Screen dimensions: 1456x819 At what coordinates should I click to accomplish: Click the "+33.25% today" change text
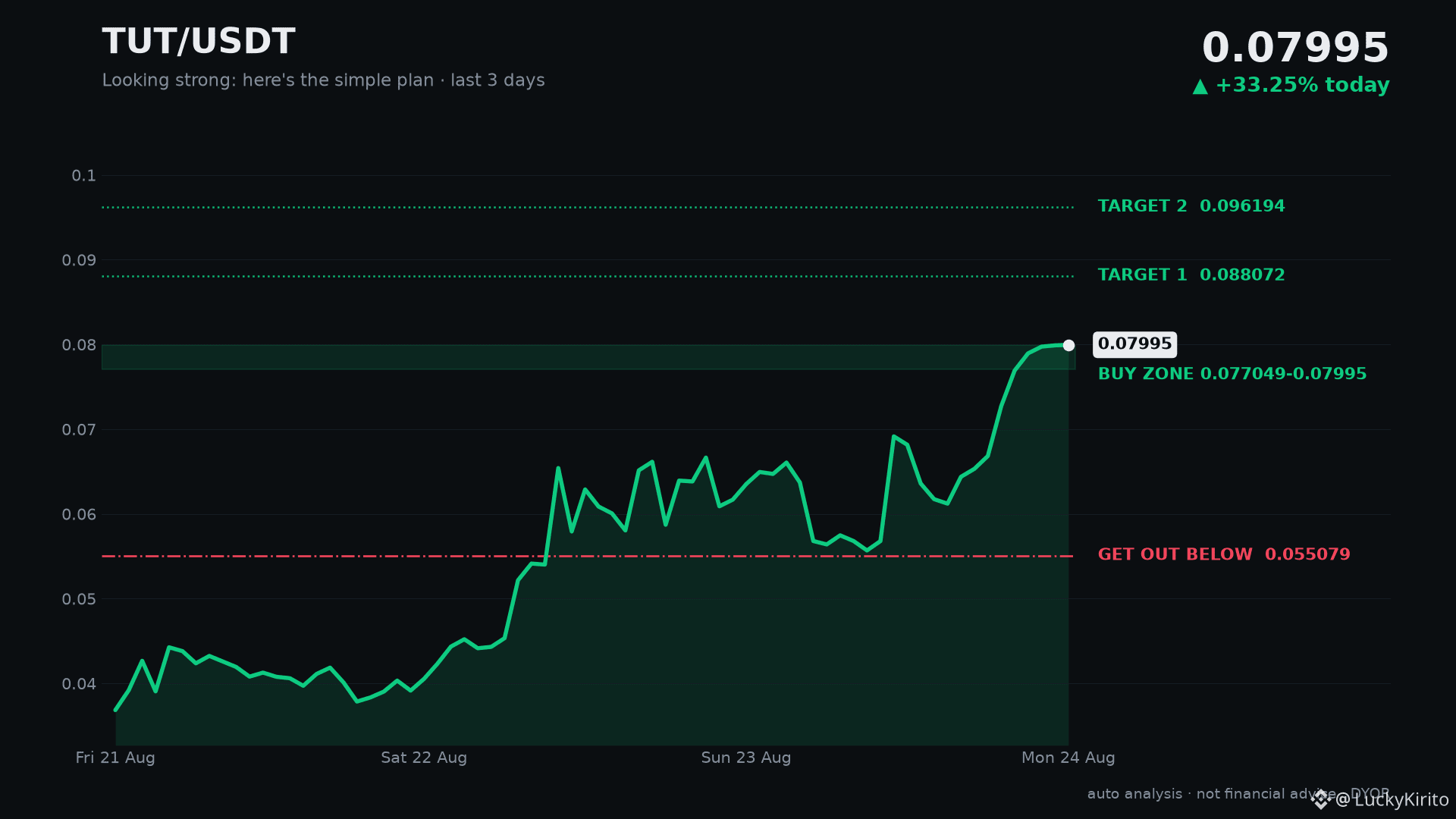pos(1302,85)
